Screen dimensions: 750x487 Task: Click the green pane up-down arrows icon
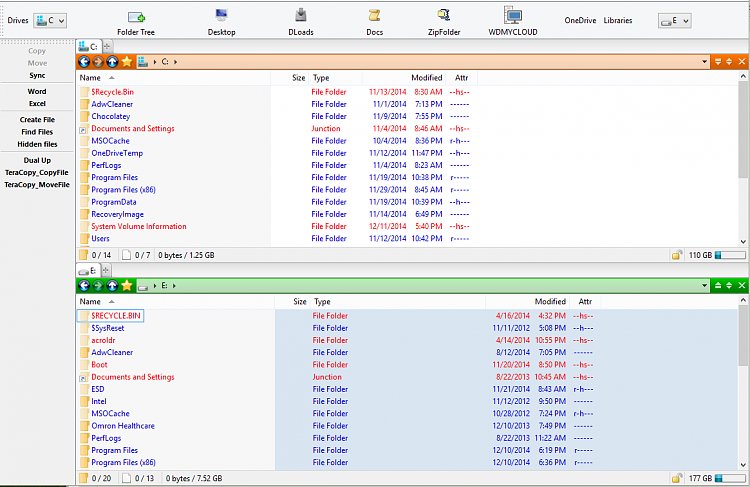[x=729, y=286]
